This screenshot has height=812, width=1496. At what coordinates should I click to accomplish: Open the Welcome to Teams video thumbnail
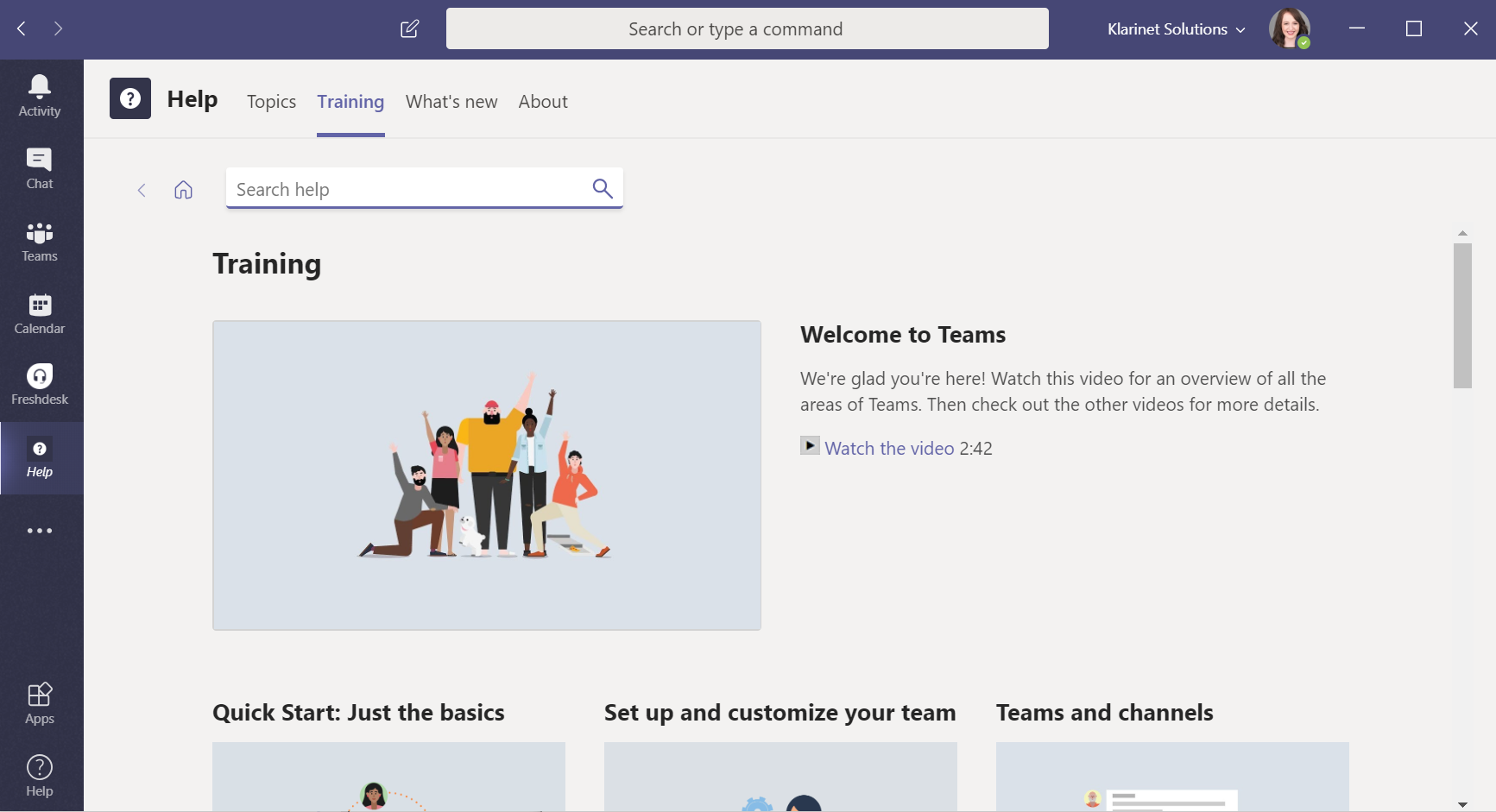[x=487, y=475]
